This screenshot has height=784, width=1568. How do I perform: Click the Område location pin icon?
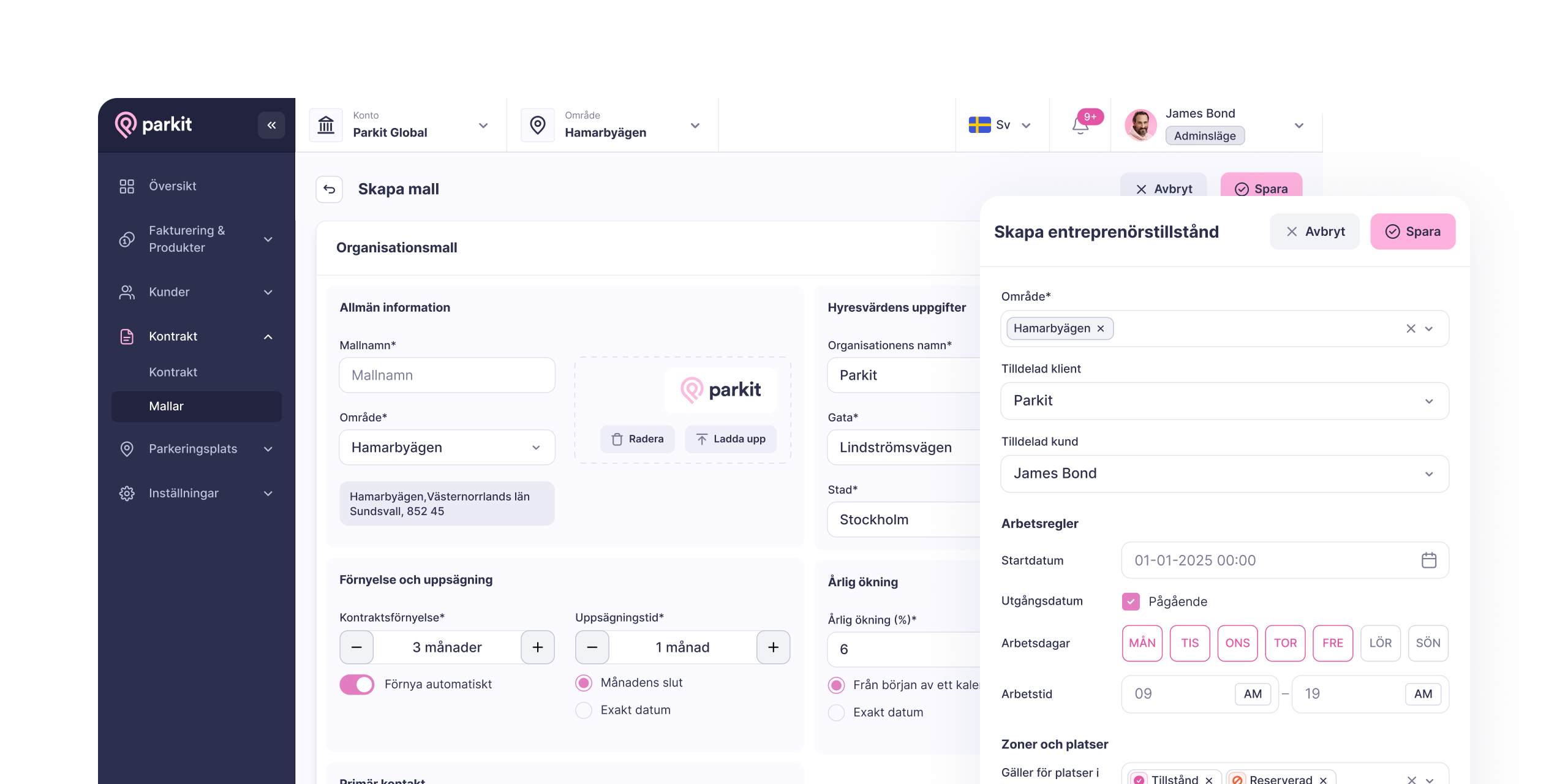tap(538, 125)
